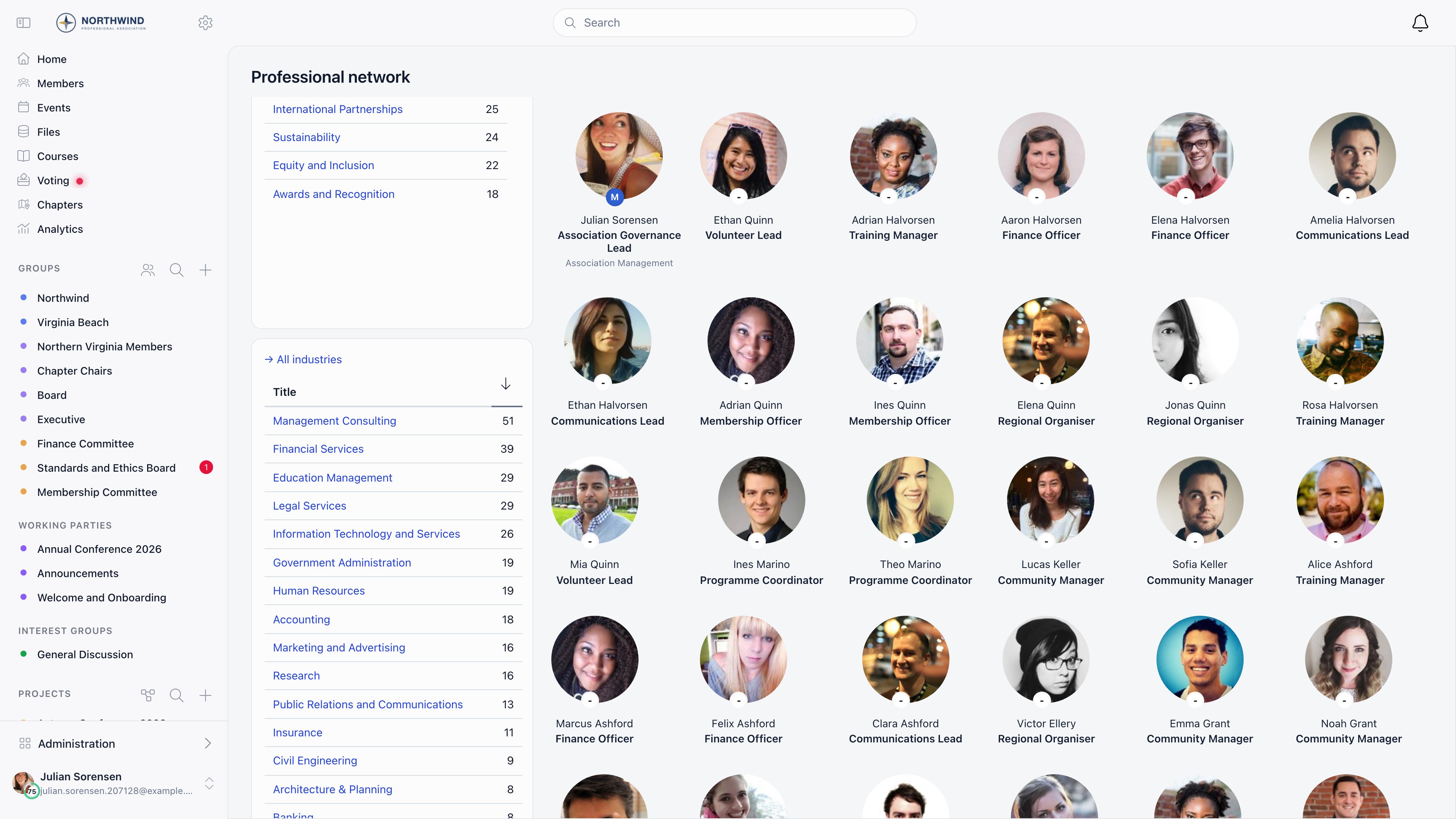Image resolution: width=1456 pixels, height=819 pixels.
Task: Open settings gear icon
Action: 205,23
